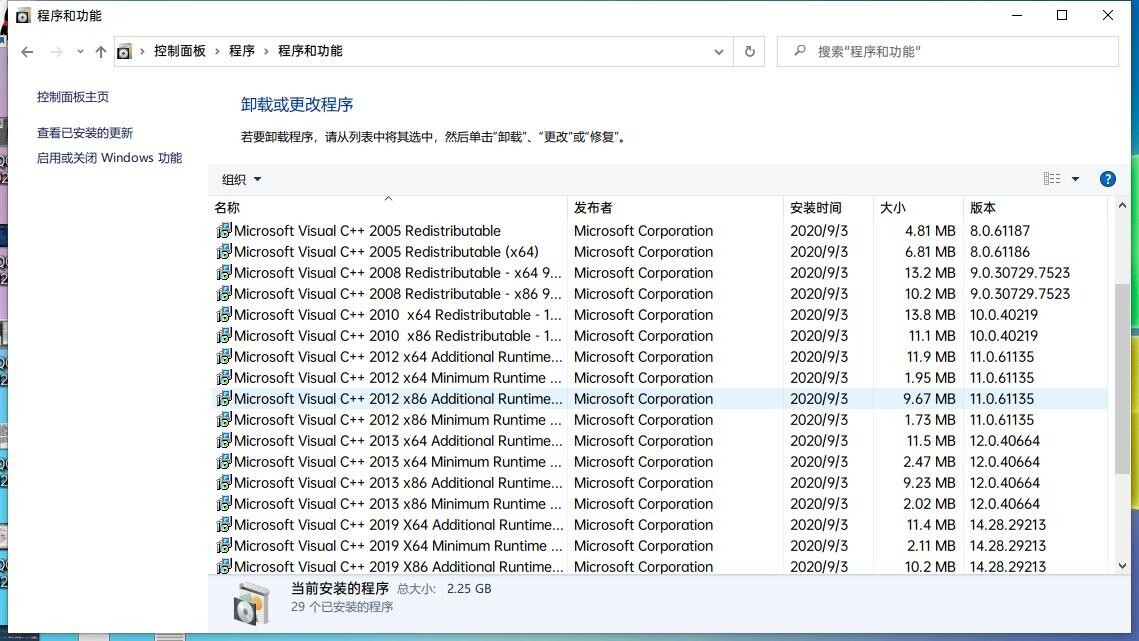Screen dimensions: 1139x641
Task: Expand the view options arrow next to list icon
Action: pyautogui.click(x=1075, y=178)
